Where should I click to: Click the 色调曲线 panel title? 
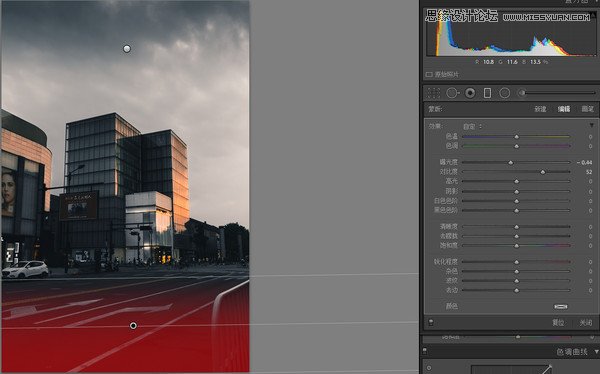(x=572, y=351)
